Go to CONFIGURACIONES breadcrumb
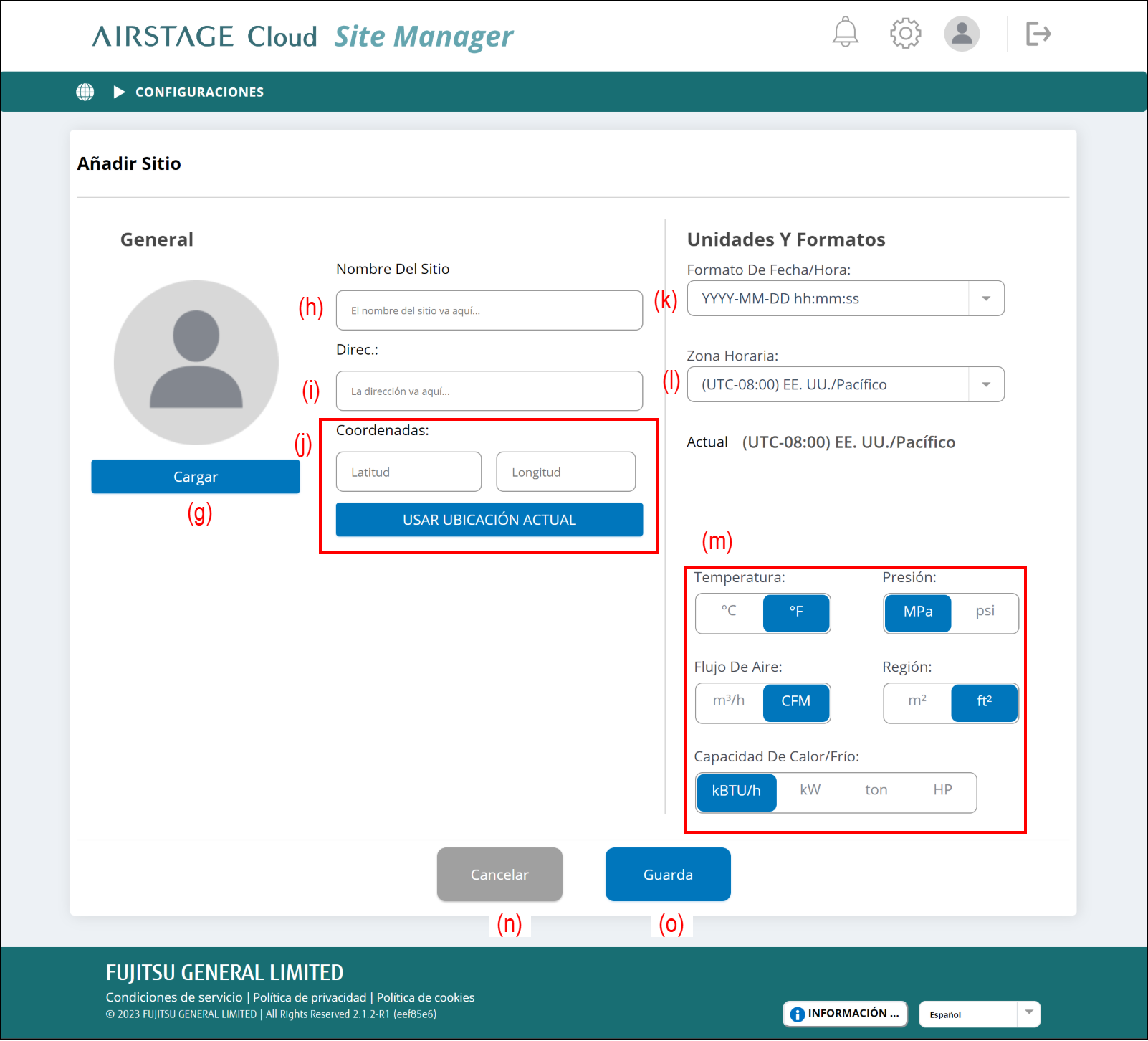The width and height of the screenshot is (1148, 1041). (199, 92)
